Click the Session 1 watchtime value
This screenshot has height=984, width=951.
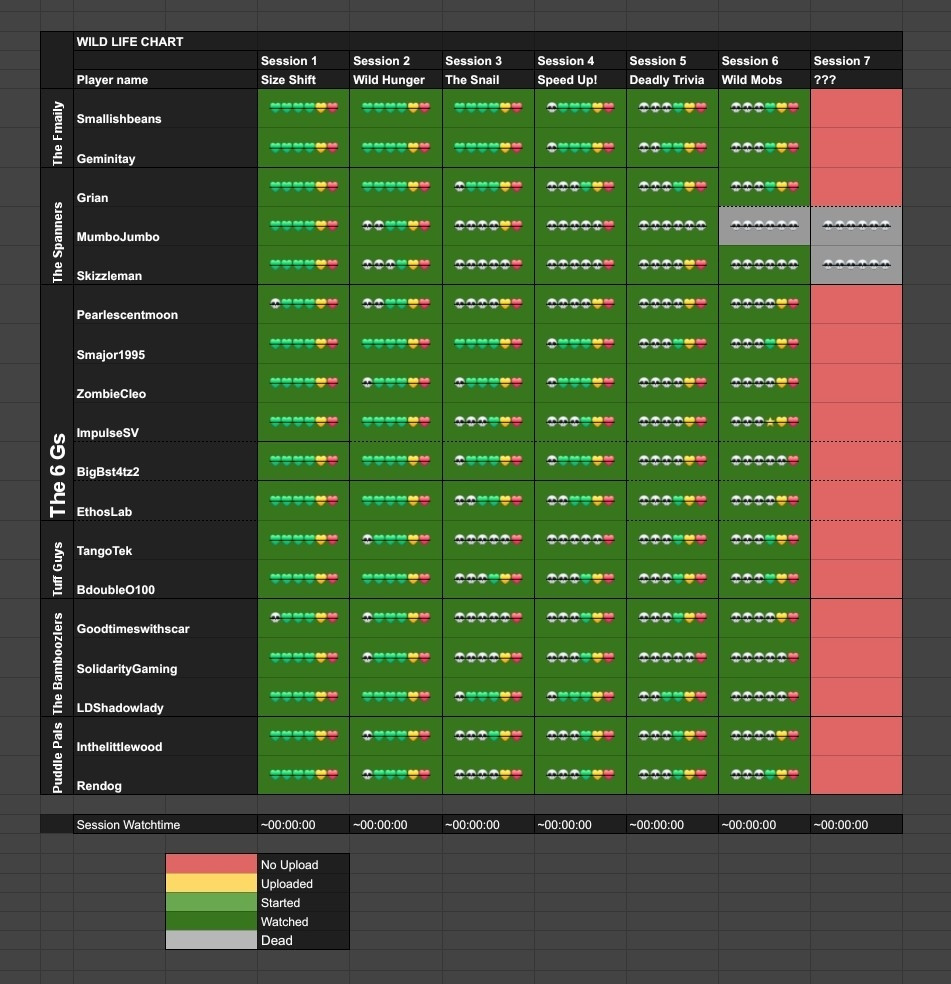[x=303, y=825]
